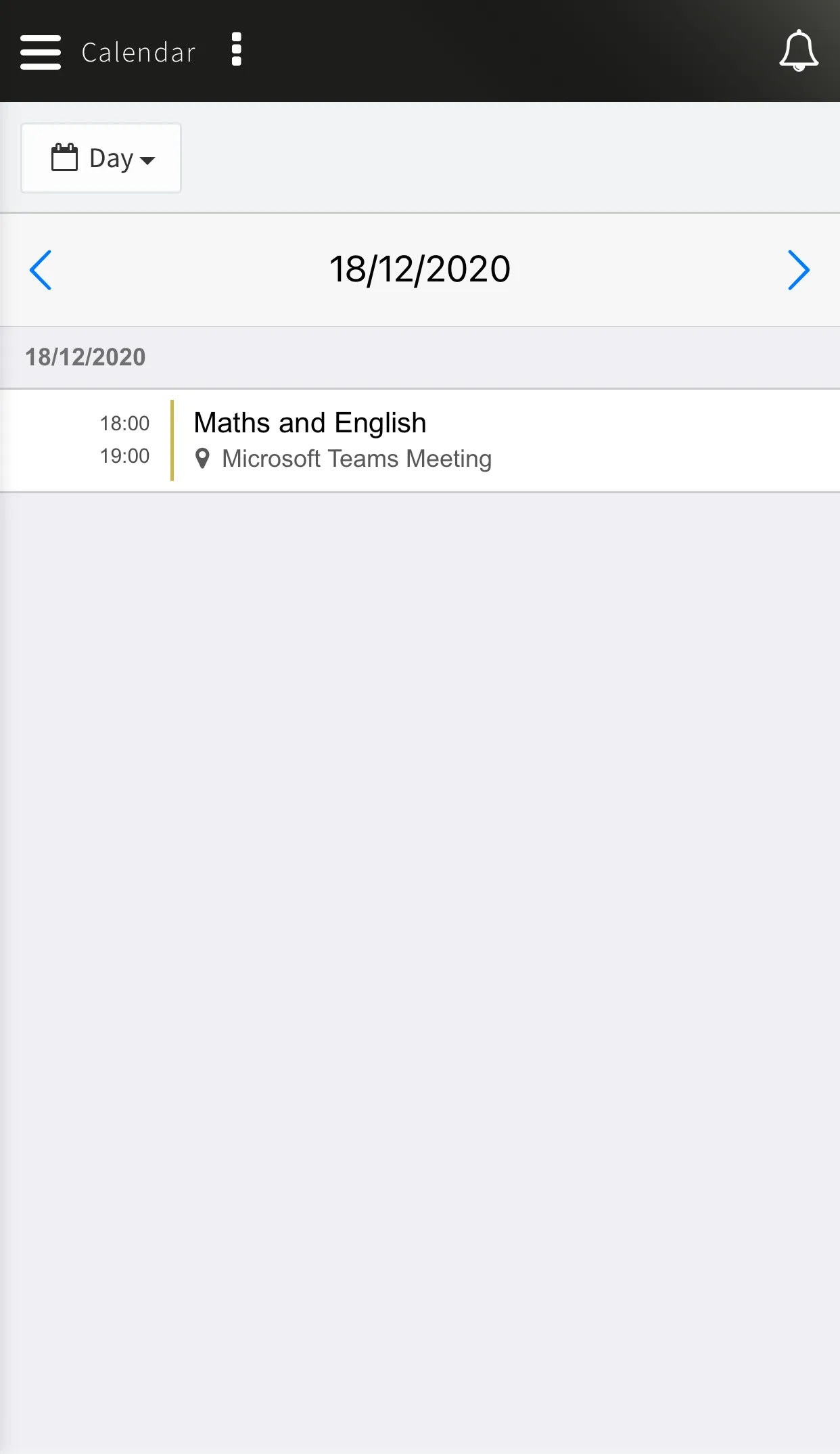Image resolution: width=840 pixels, height=1454 pixels.
Task: Open Microsoft Teams Meeting location link
Action: (x=357, y=458)
